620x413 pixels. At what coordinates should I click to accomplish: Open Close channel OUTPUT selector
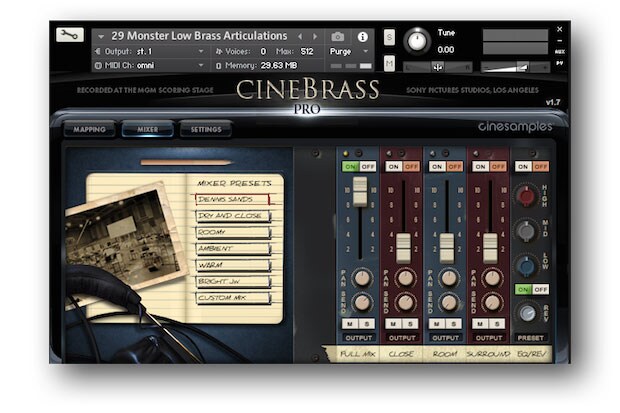[402, 338]
